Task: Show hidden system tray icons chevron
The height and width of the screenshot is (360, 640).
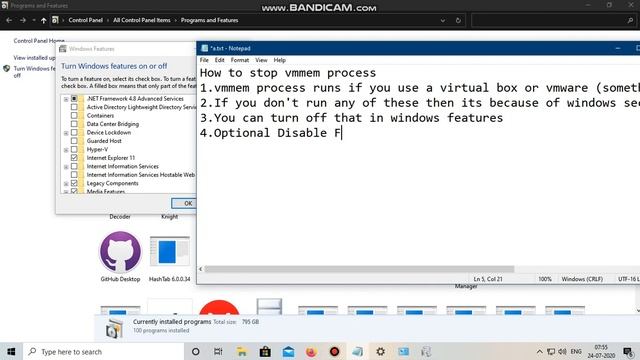Action: coord(540,351)
